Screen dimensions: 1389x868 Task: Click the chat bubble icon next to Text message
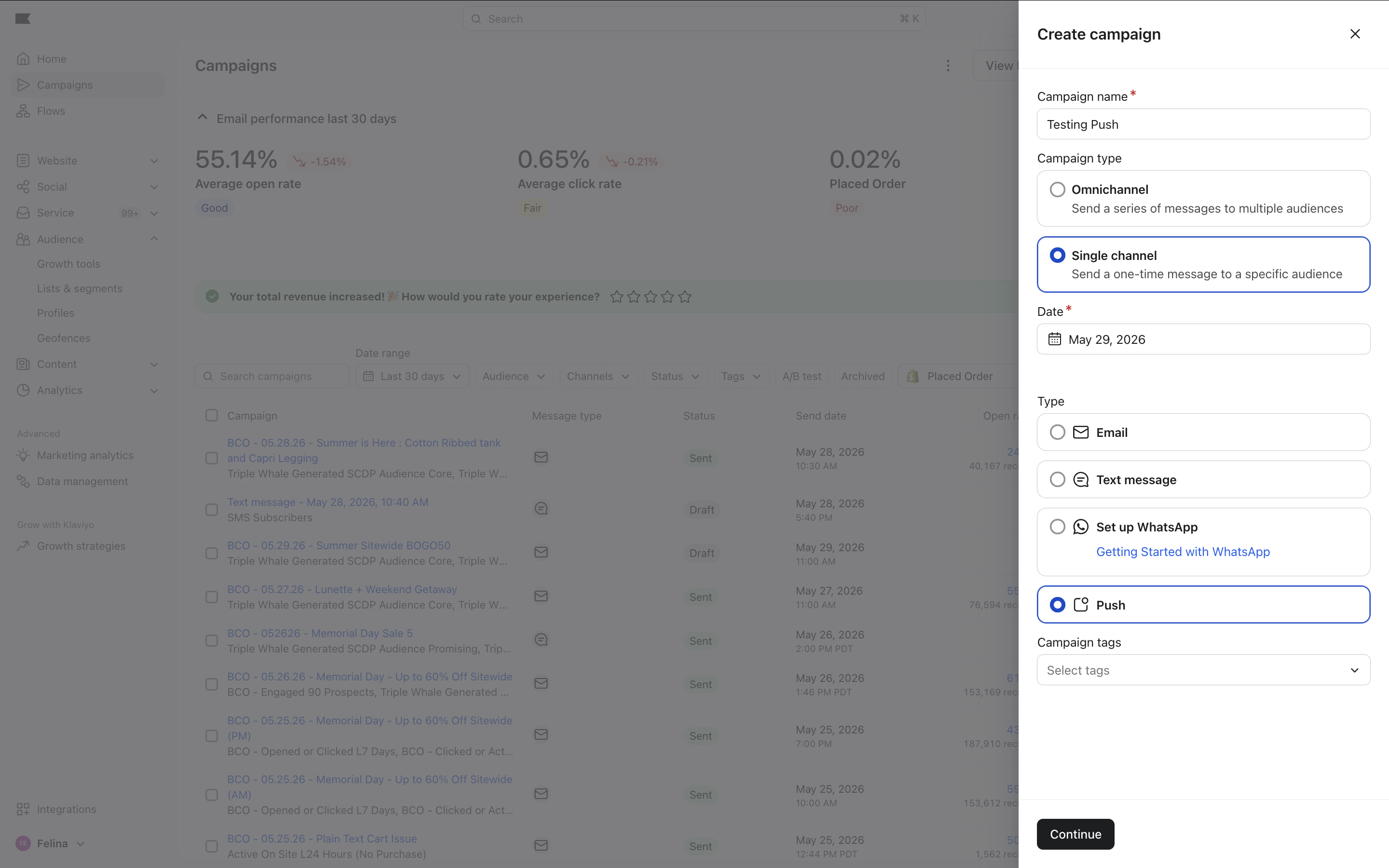(1081, 479)
